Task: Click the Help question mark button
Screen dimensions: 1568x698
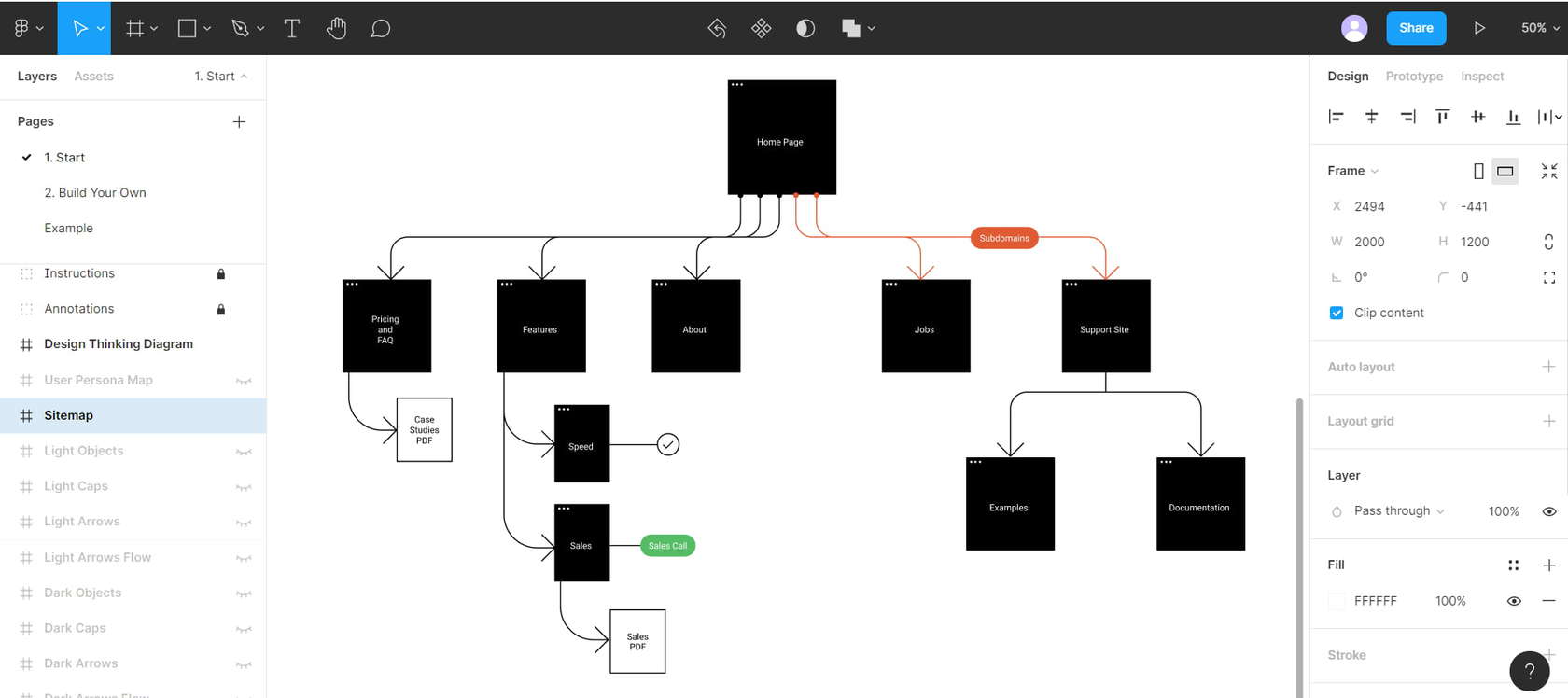Action: pyautogui.click(x=1529, y=670)
